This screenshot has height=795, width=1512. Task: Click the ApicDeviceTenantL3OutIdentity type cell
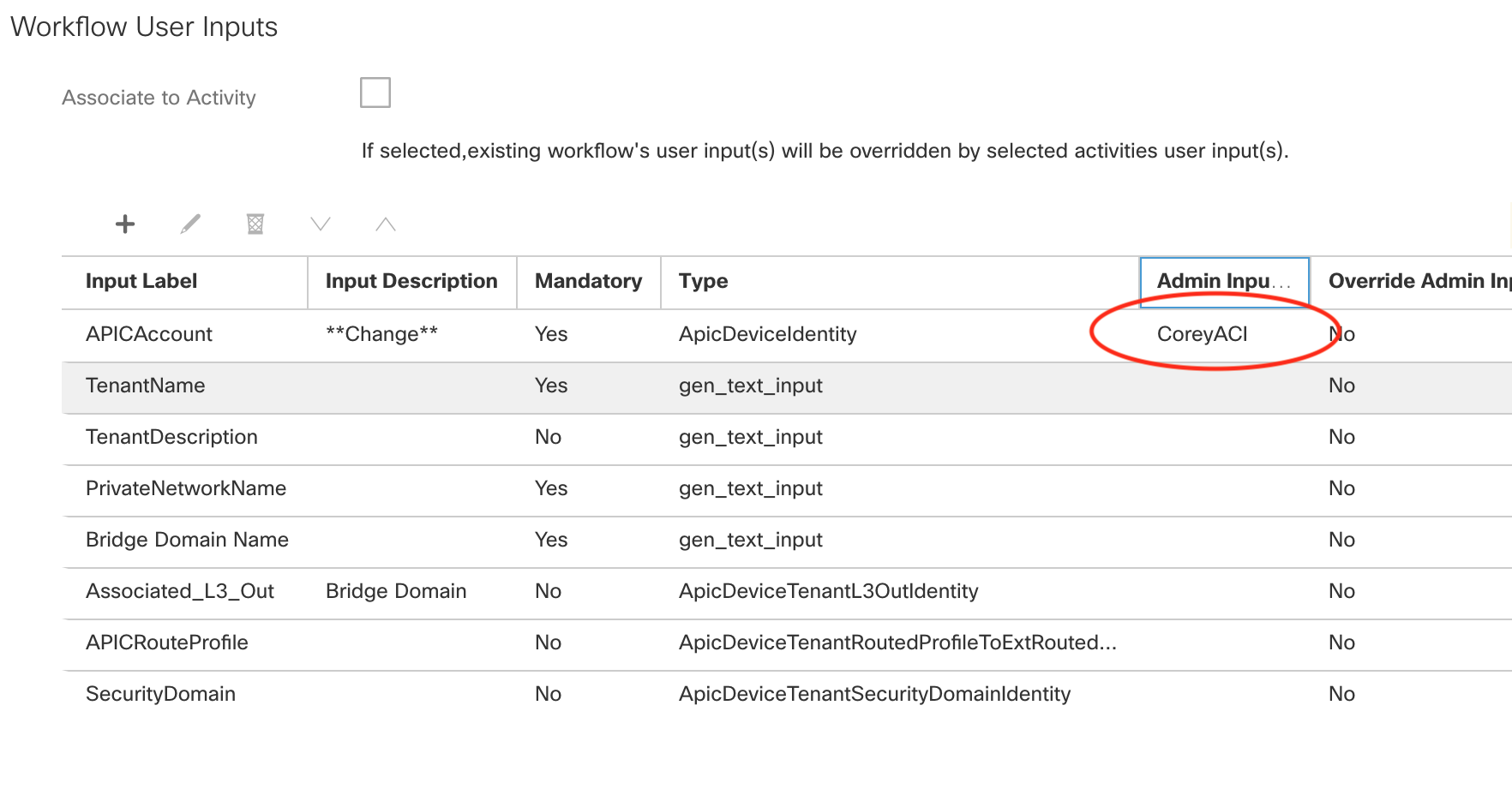829,591
